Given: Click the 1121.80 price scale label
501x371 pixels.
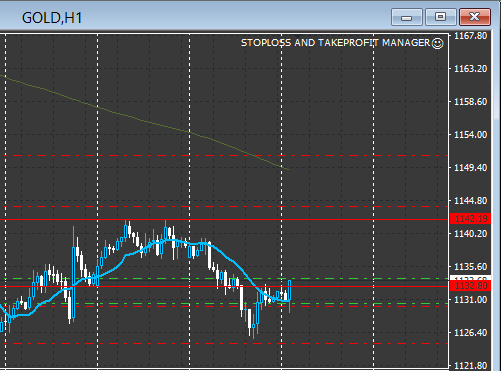Looking at the screenshot, I should click(470, 366).
